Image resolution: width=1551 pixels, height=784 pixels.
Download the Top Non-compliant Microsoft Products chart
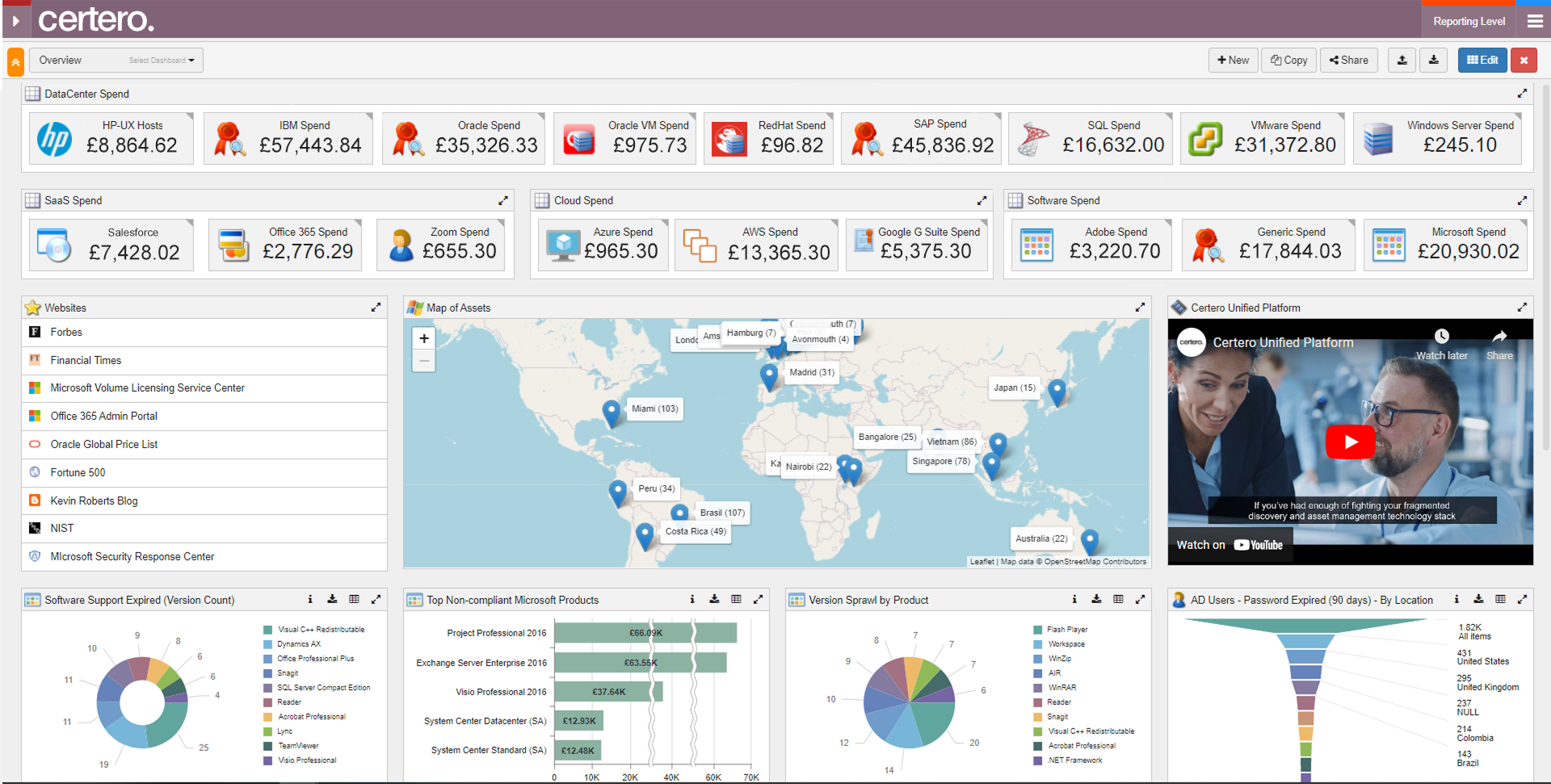click(x=714, y=599)
